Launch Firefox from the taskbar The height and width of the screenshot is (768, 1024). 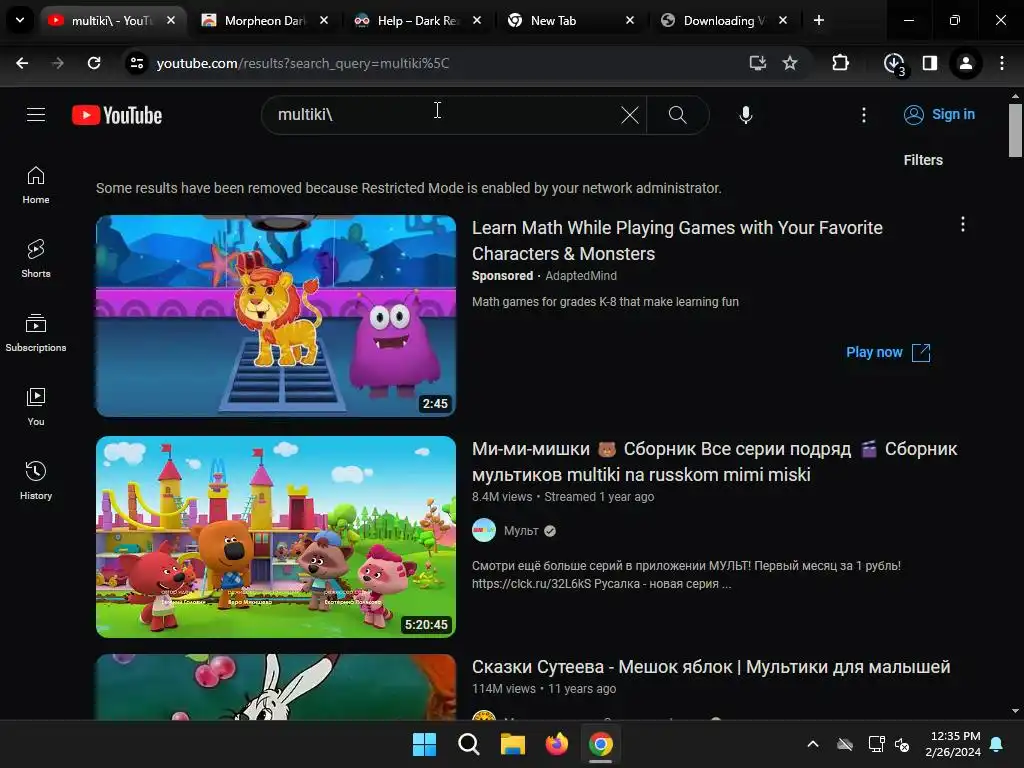tap(556, 744)
